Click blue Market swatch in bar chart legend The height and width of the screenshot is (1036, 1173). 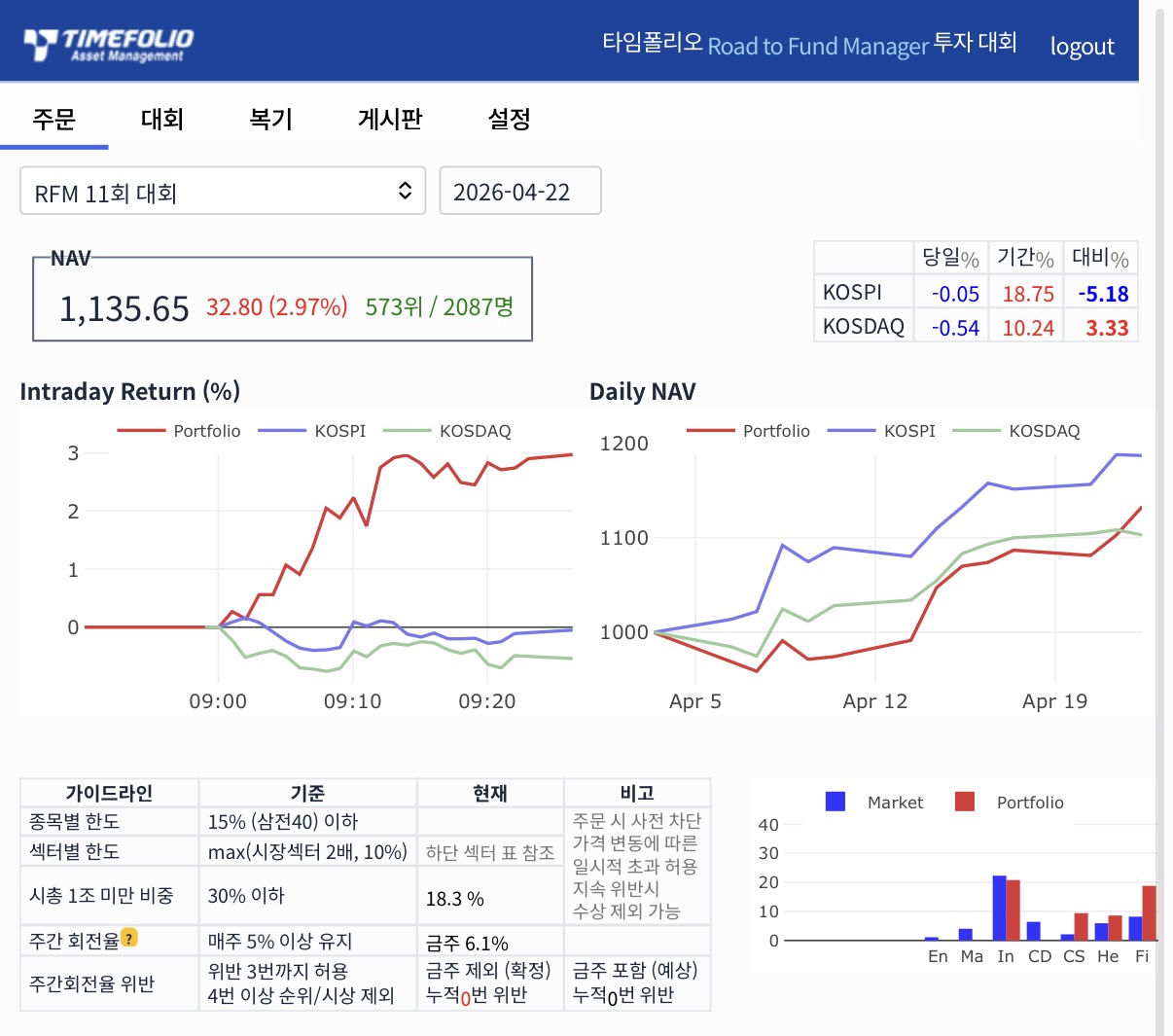(x=835, y=802)
